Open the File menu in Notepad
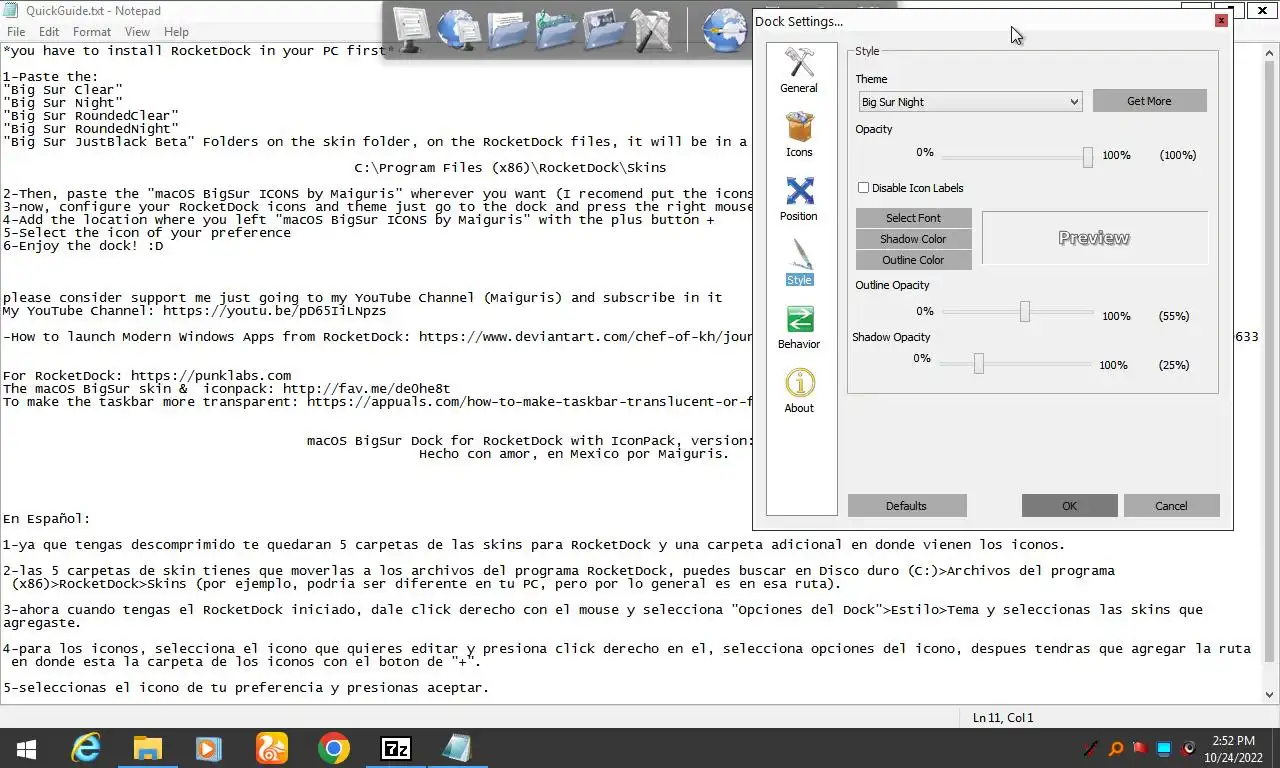The width and height of the screenshot is (1280, 768). coord(16,32)
